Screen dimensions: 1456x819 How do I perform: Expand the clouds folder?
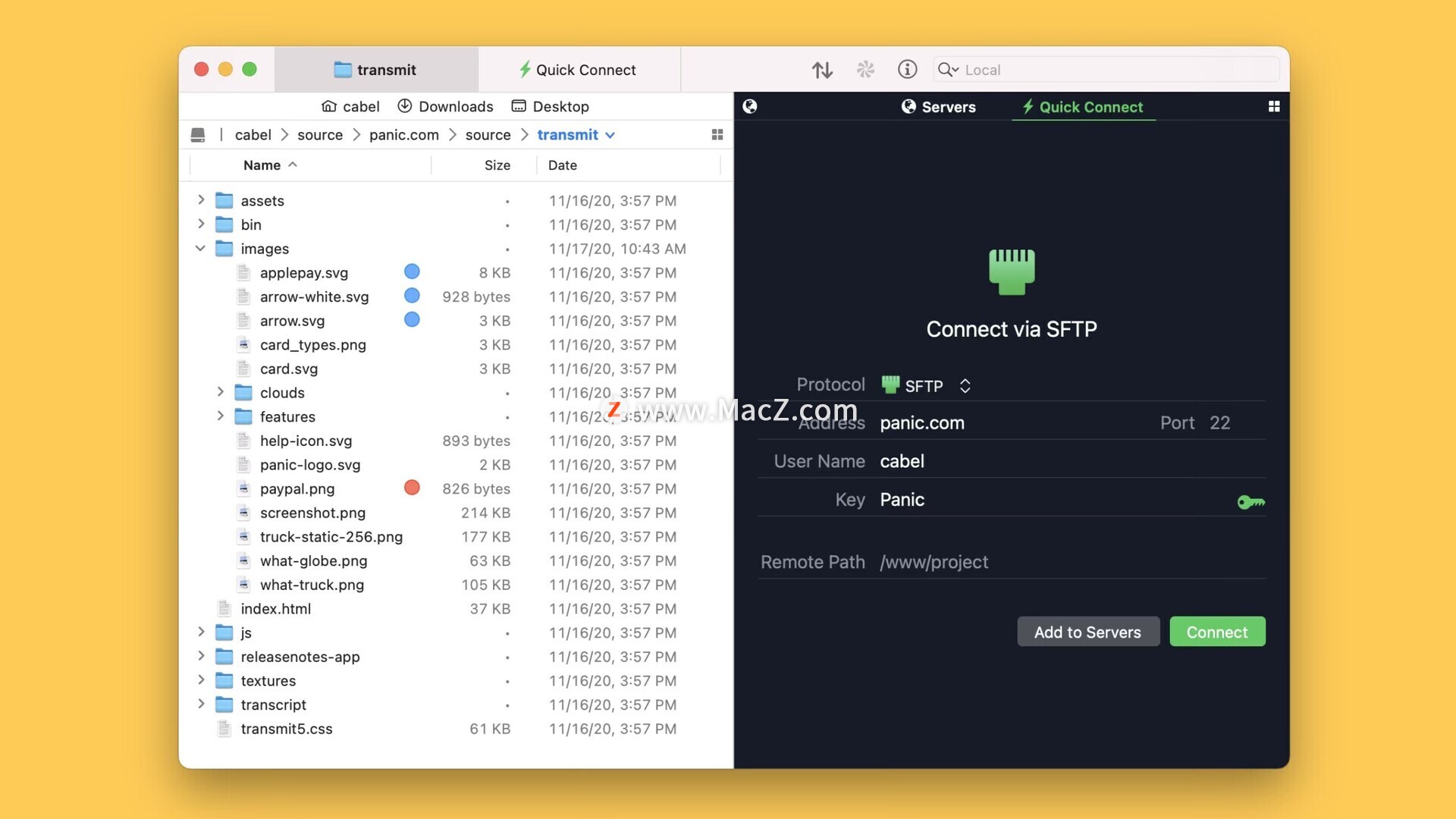tap(220, 392)
